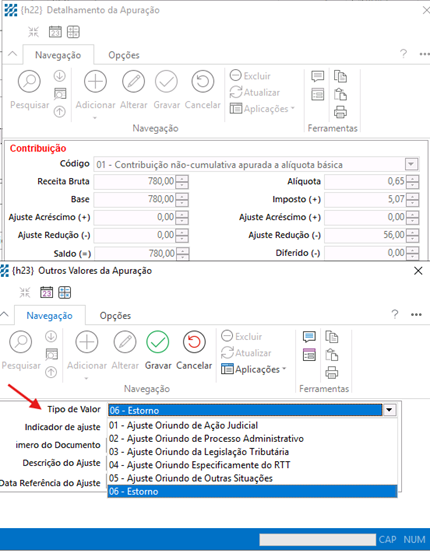Expand the Código combo box arrow
This screenshot has width=430, height=553.
pos(411,164)
